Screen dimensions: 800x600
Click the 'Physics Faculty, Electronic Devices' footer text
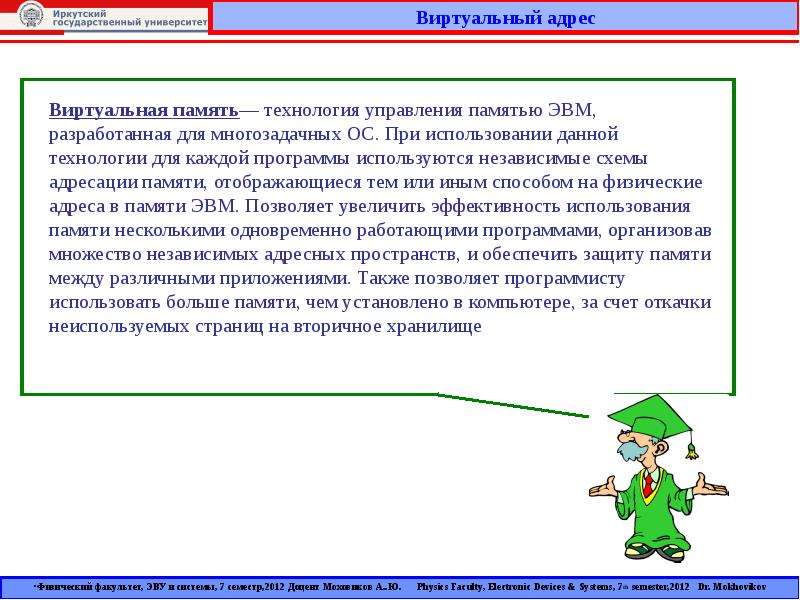488,587
